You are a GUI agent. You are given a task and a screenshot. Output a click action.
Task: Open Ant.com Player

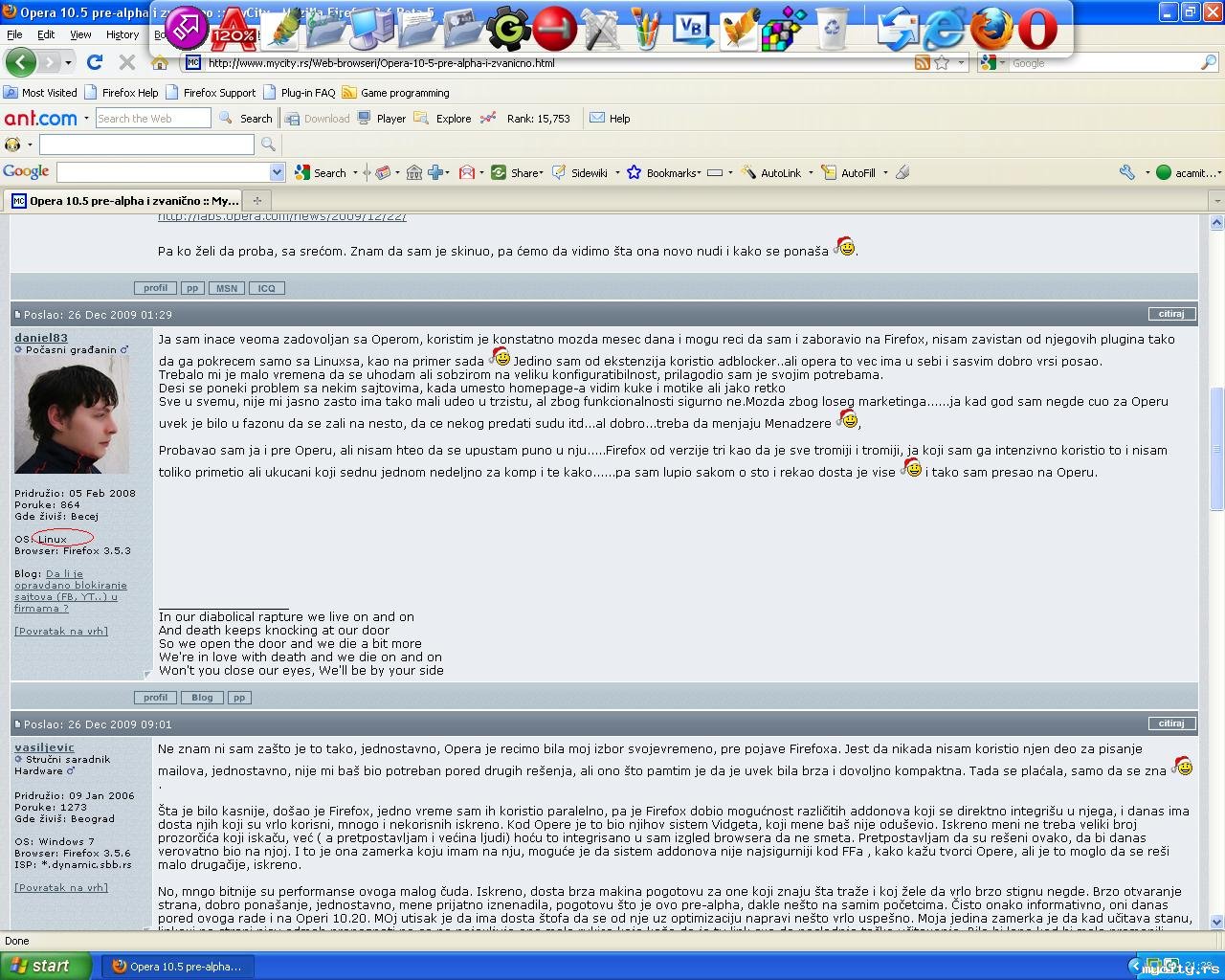[x=382, y=119]
